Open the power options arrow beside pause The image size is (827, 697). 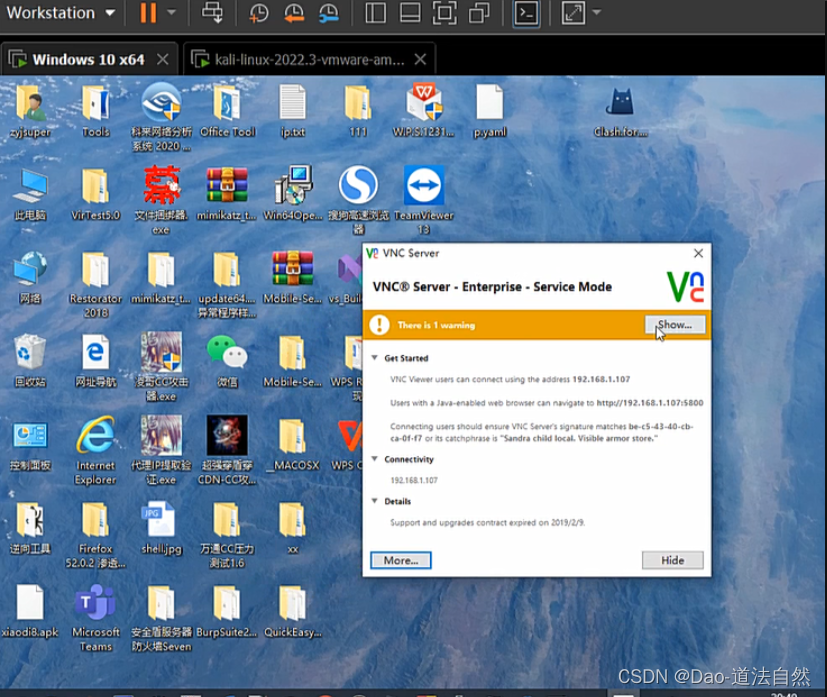click(171, 12)
